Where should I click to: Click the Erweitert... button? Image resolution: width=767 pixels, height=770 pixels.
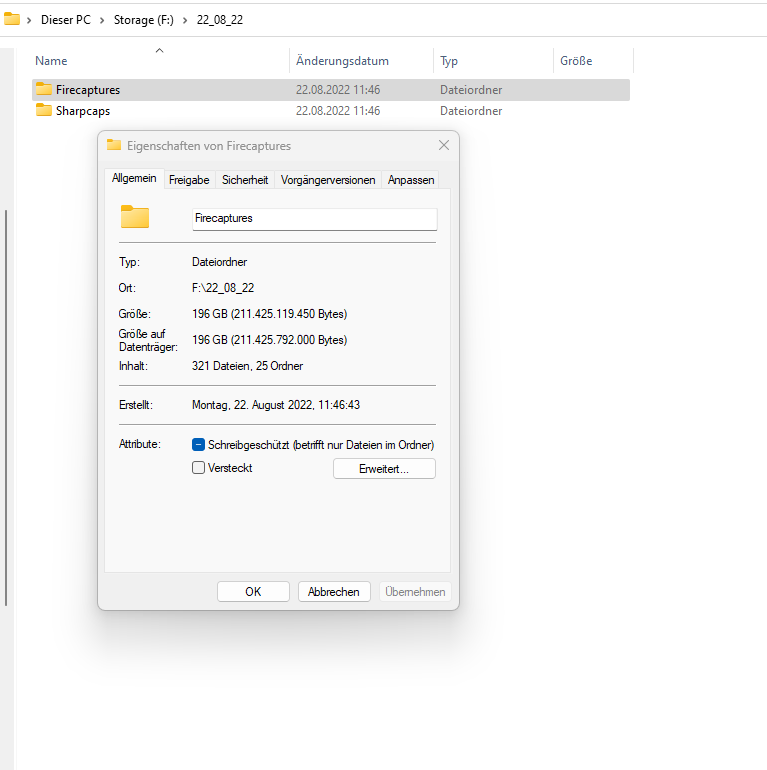tap(384, 468)
